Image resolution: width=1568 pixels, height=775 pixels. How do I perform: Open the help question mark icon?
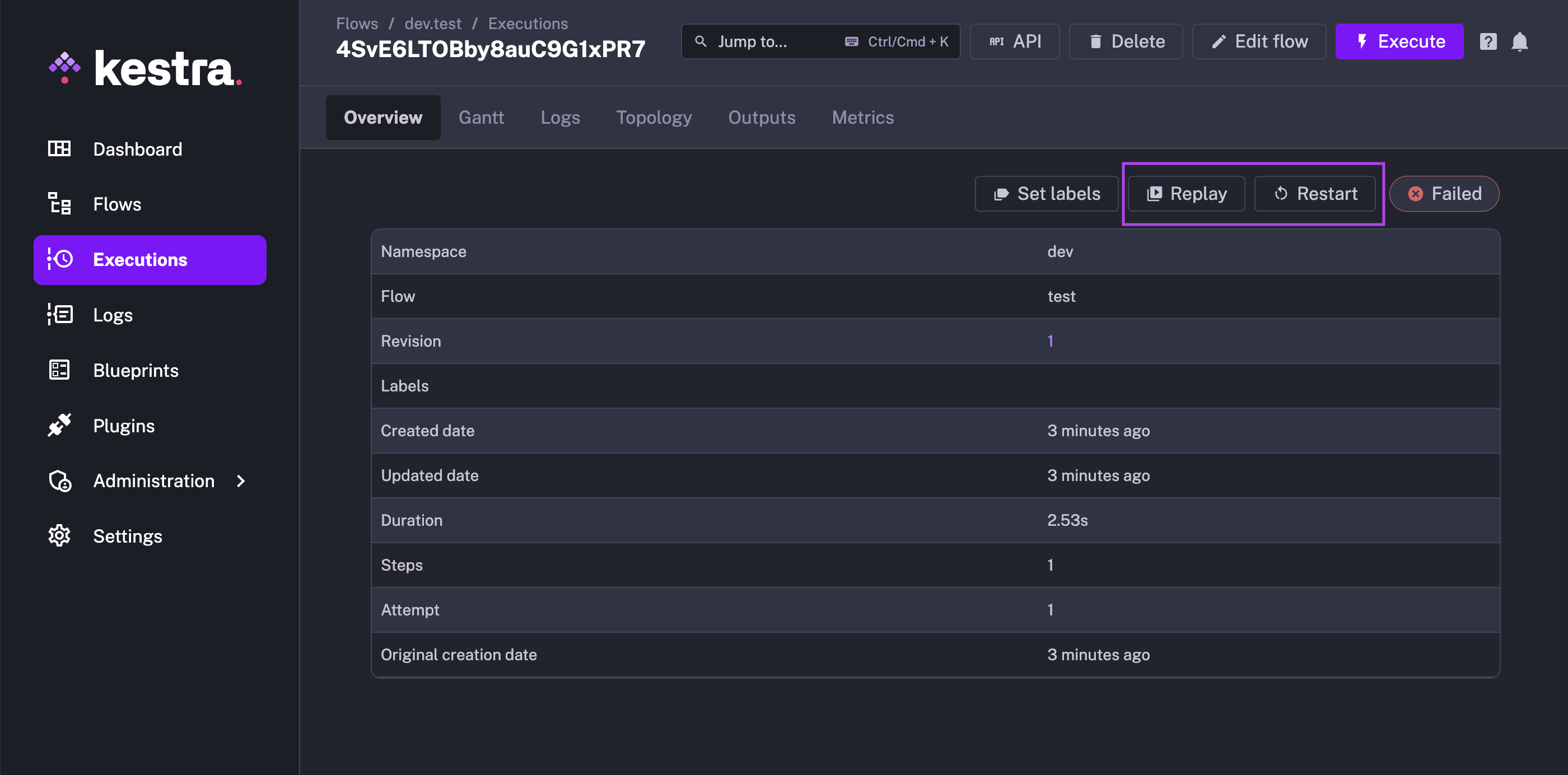(x=1488, y=41)
